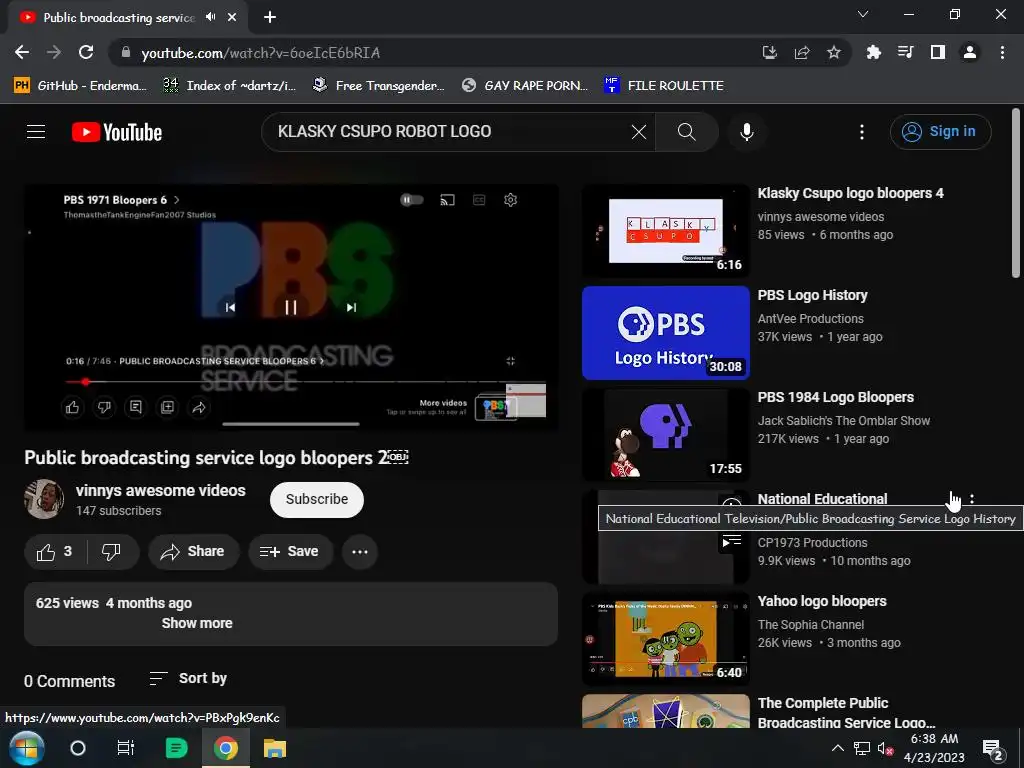The height and width of the screenshot is (768, 1024).
Task: Open the Sort by comments dropdown
Action: (x=188, y=679)
